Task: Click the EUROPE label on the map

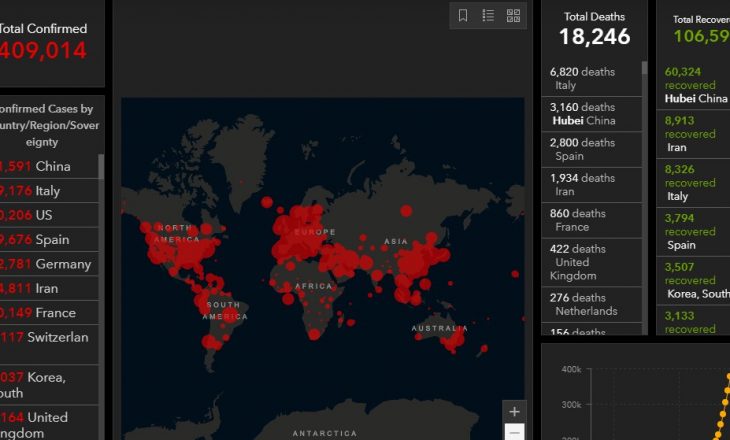Action: coord(315,232)
